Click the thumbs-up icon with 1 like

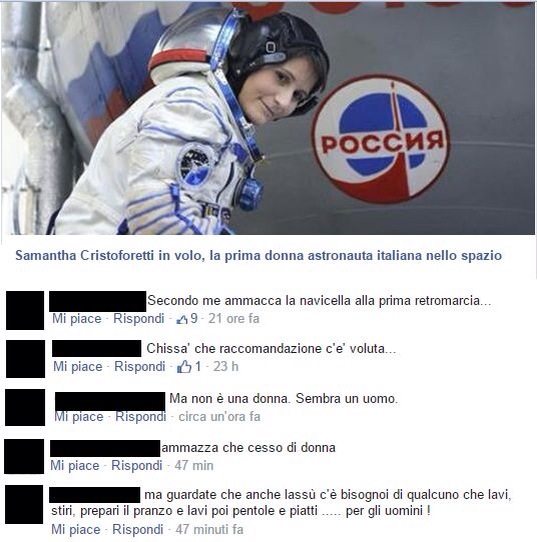coord(184,367)
